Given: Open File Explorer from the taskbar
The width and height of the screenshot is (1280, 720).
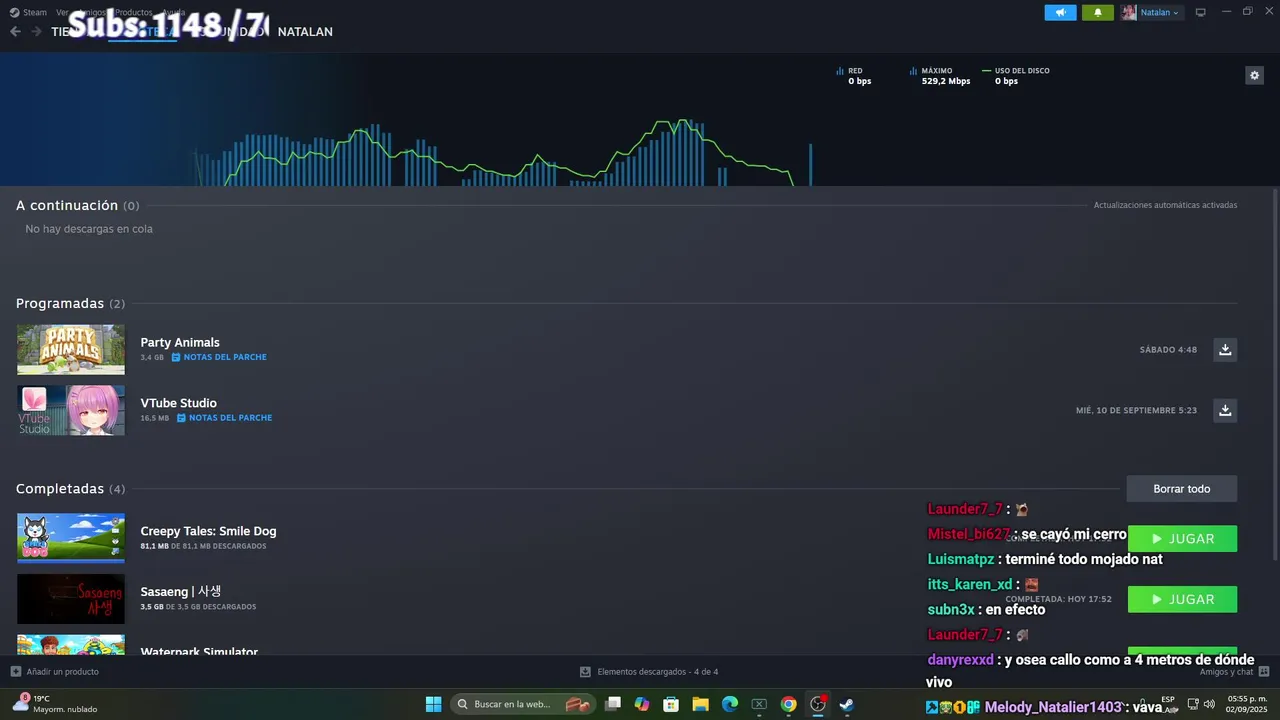Looking at the screenshot, I should [700, 704].
